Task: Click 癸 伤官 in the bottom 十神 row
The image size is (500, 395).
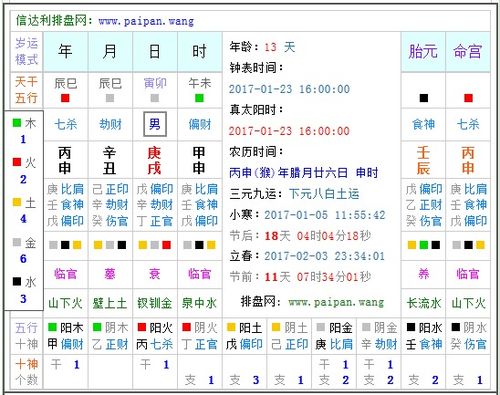Action: click(x=468, y=344)
